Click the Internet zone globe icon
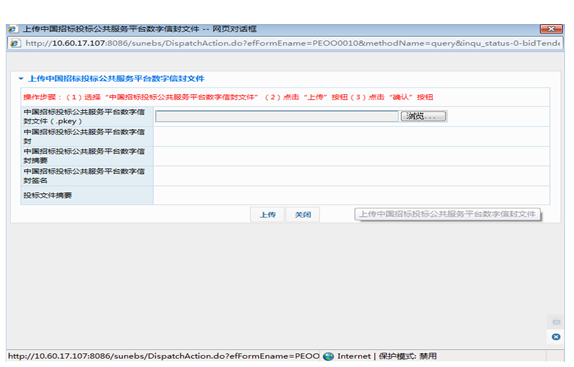 (x=328, y=356)
